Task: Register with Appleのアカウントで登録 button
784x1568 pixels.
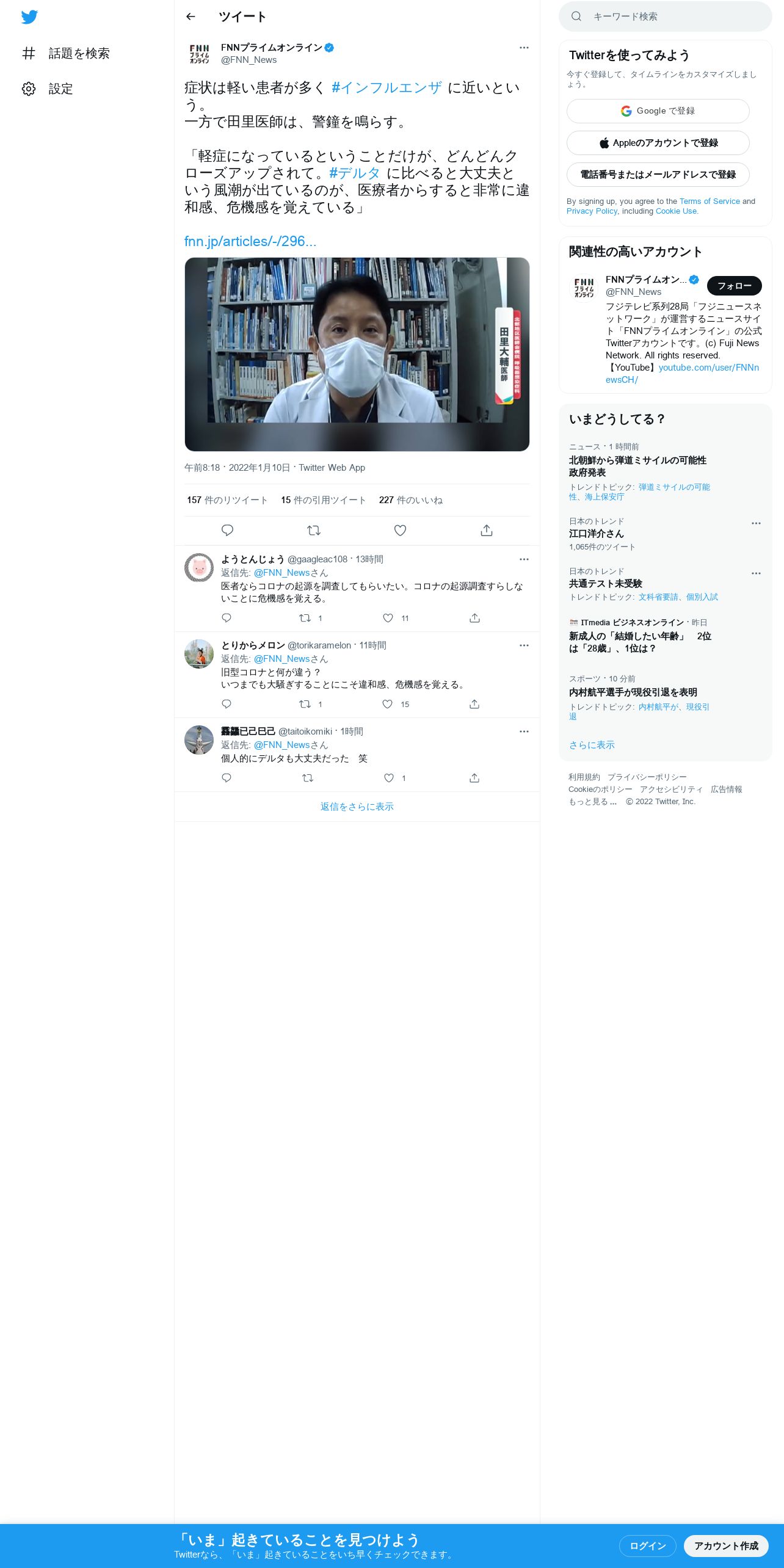Action: click(x=658, y=143)
